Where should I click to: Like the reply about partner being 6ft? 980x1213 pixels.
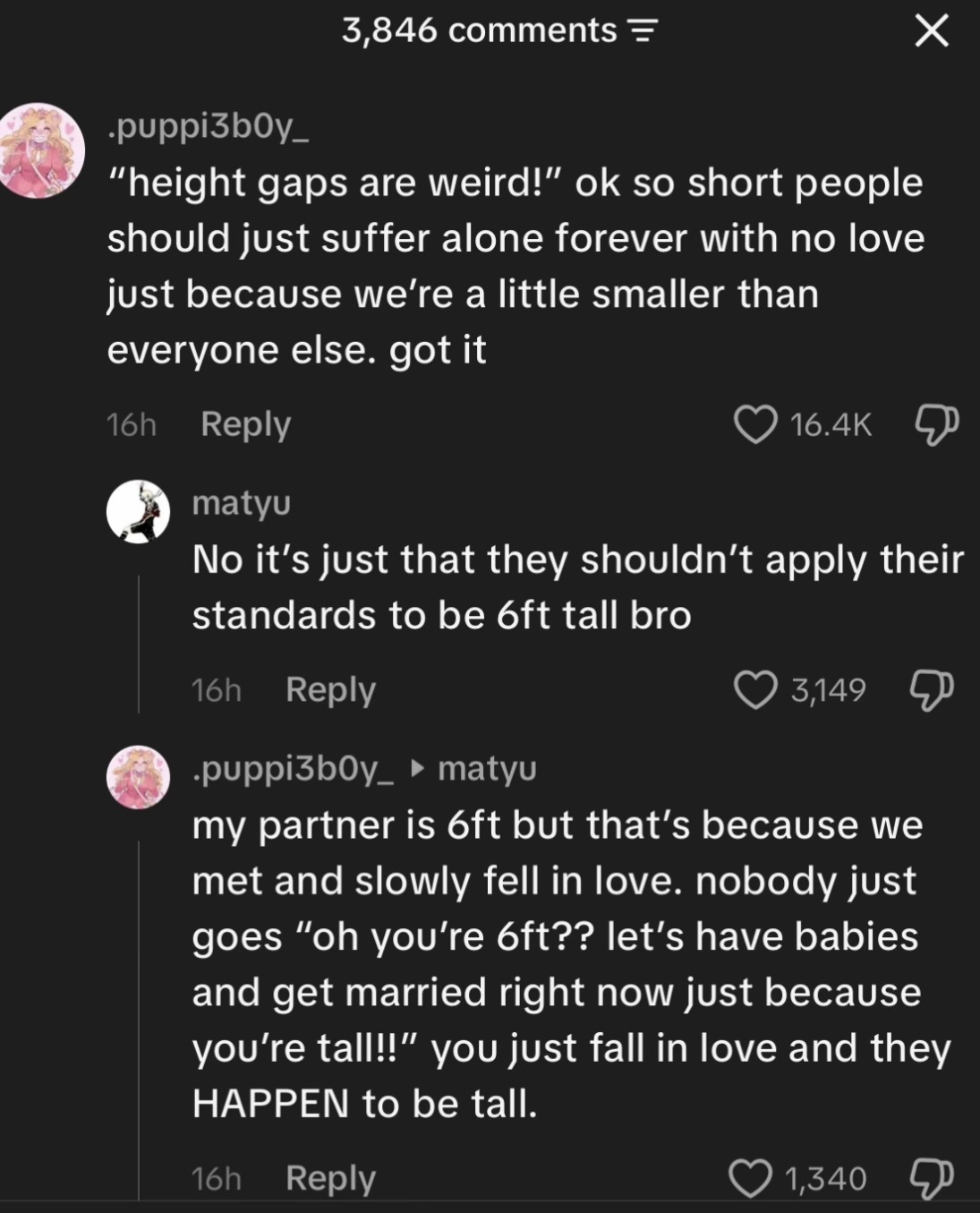pos(751,1178)
